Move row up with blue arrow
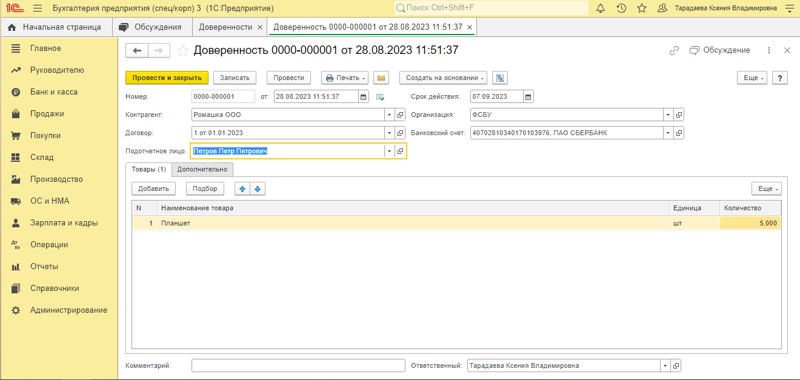800x380 pixels. 242,189
